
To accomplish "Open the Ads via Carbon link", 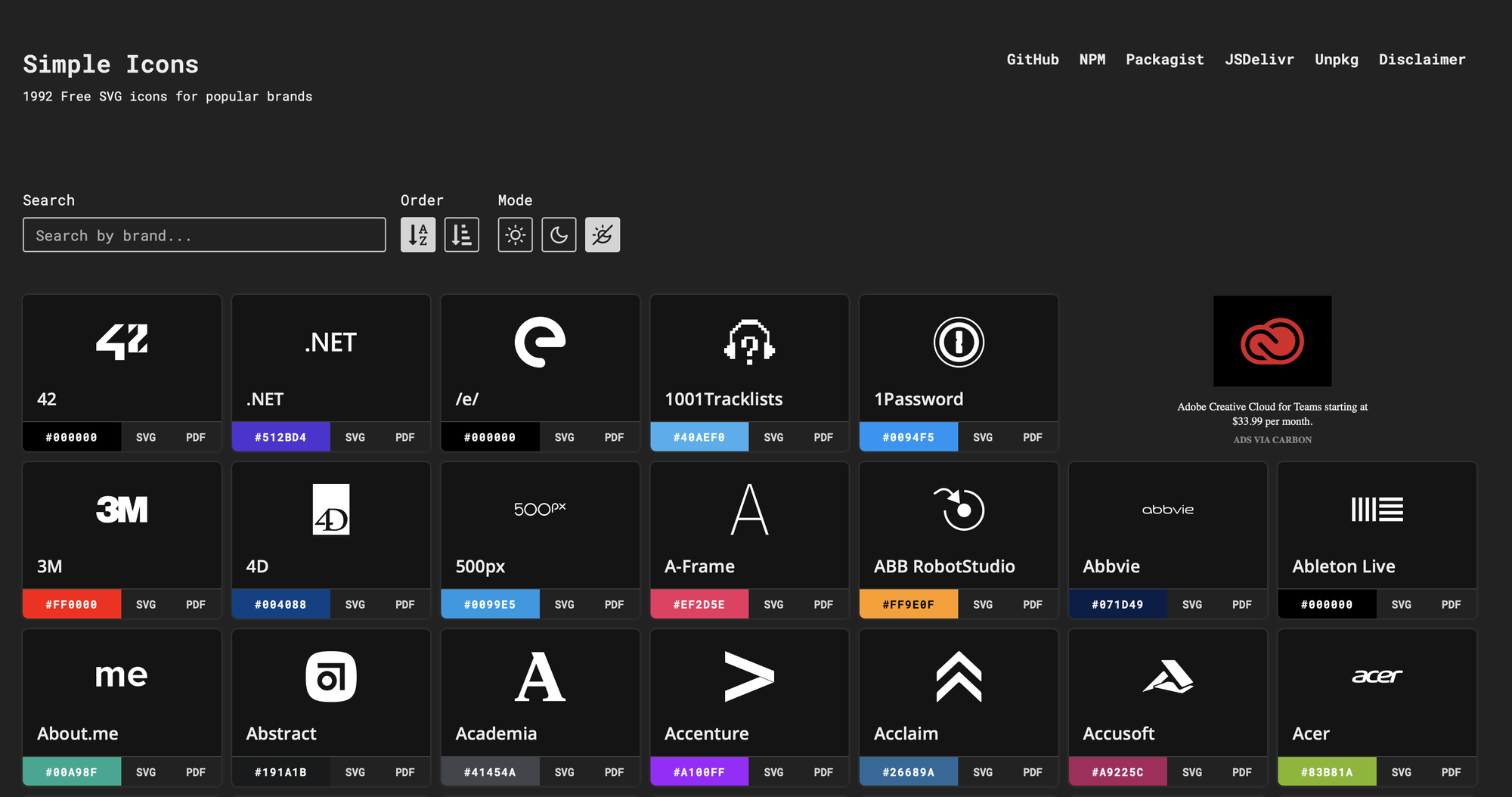I will pos(1272,440).
